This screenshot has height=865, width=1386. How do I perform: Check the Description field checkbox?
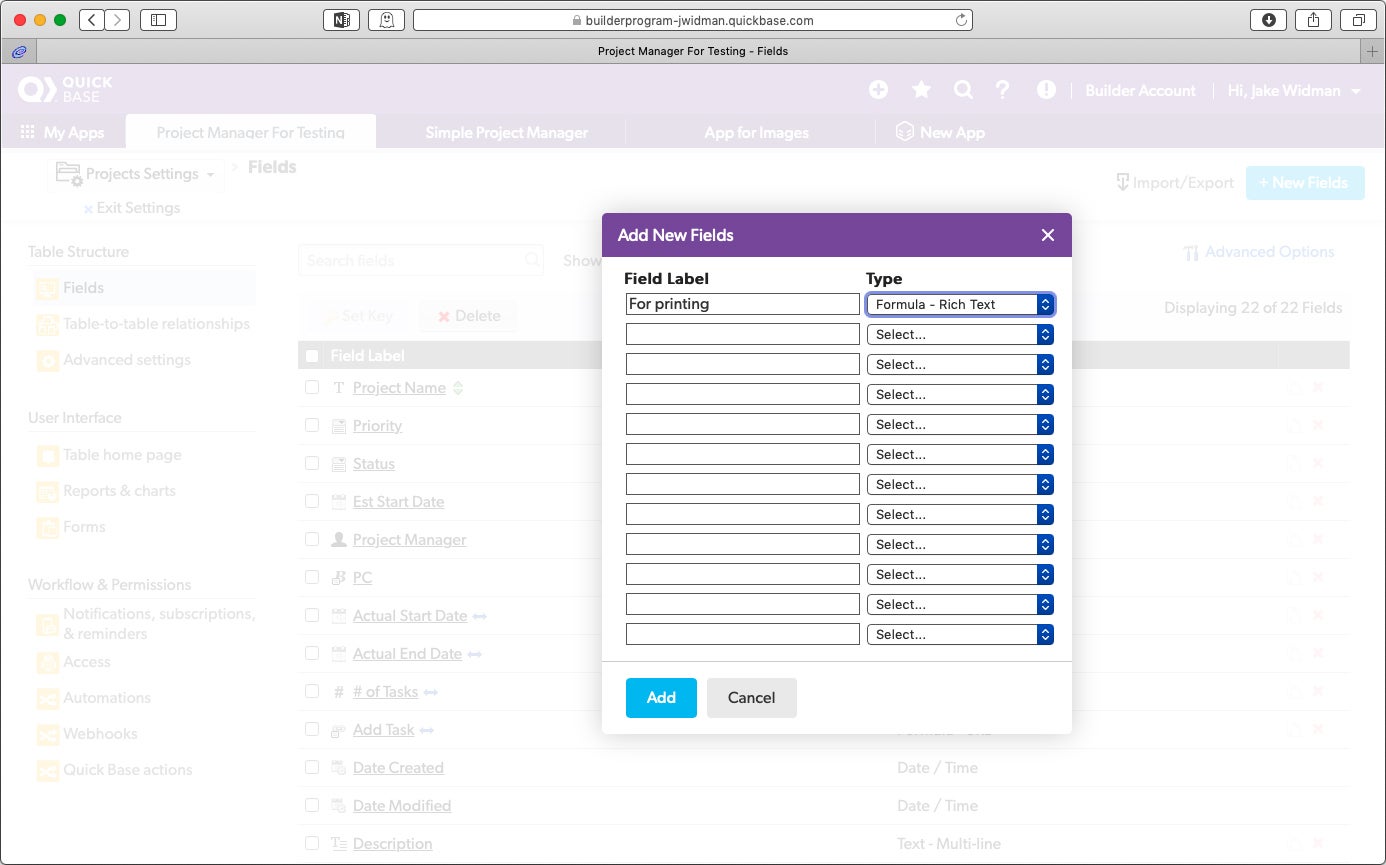point(312,843)
